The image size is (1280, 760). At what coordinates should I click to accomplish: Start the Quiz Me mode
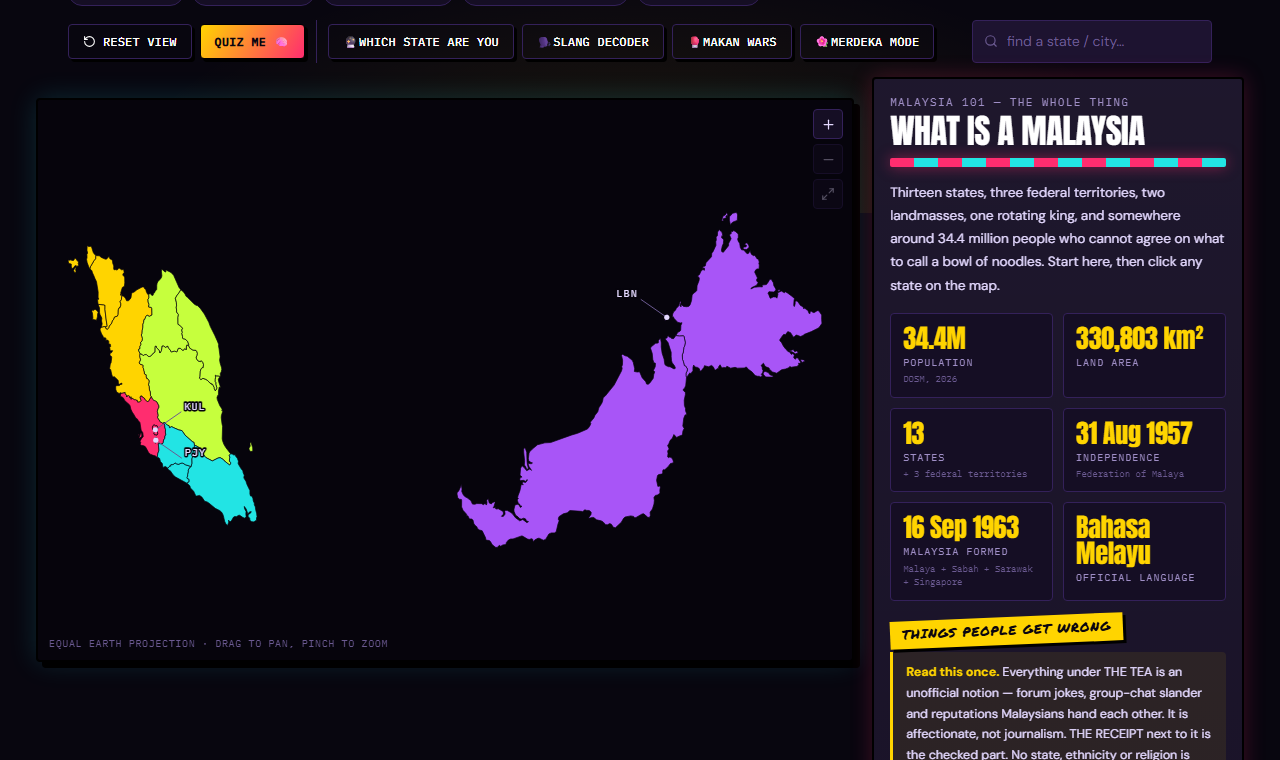(252, 42)
